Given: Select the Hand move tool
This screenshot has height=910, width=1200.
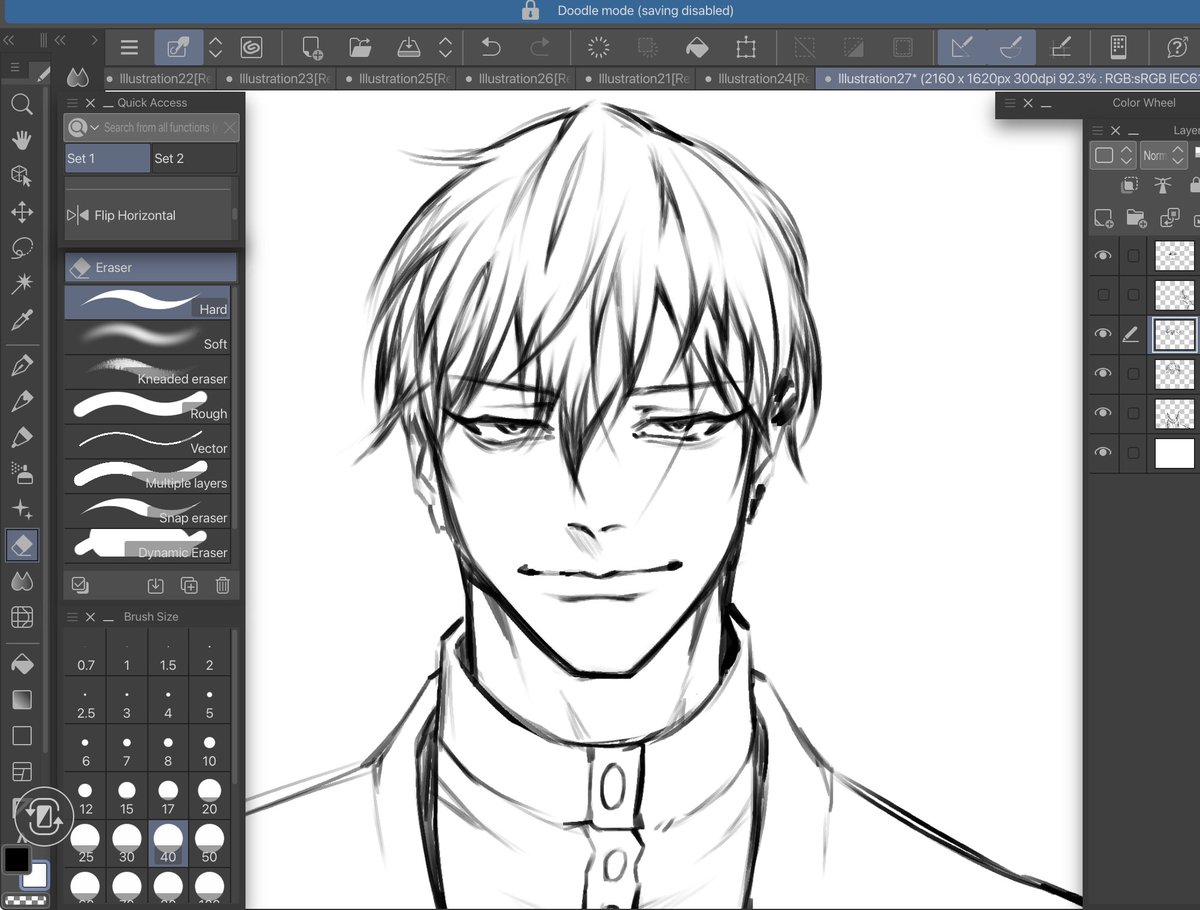Looking at the screenshot, I should pos(21,140).
